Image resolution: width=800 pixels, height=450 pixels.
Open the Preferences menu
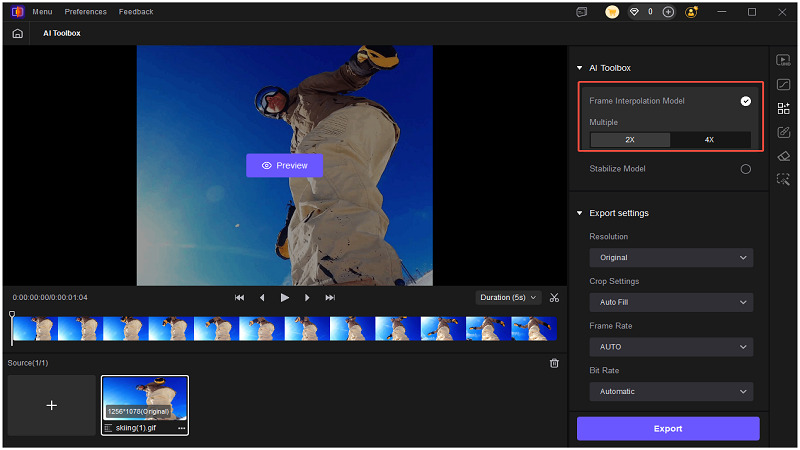[85, 12]
